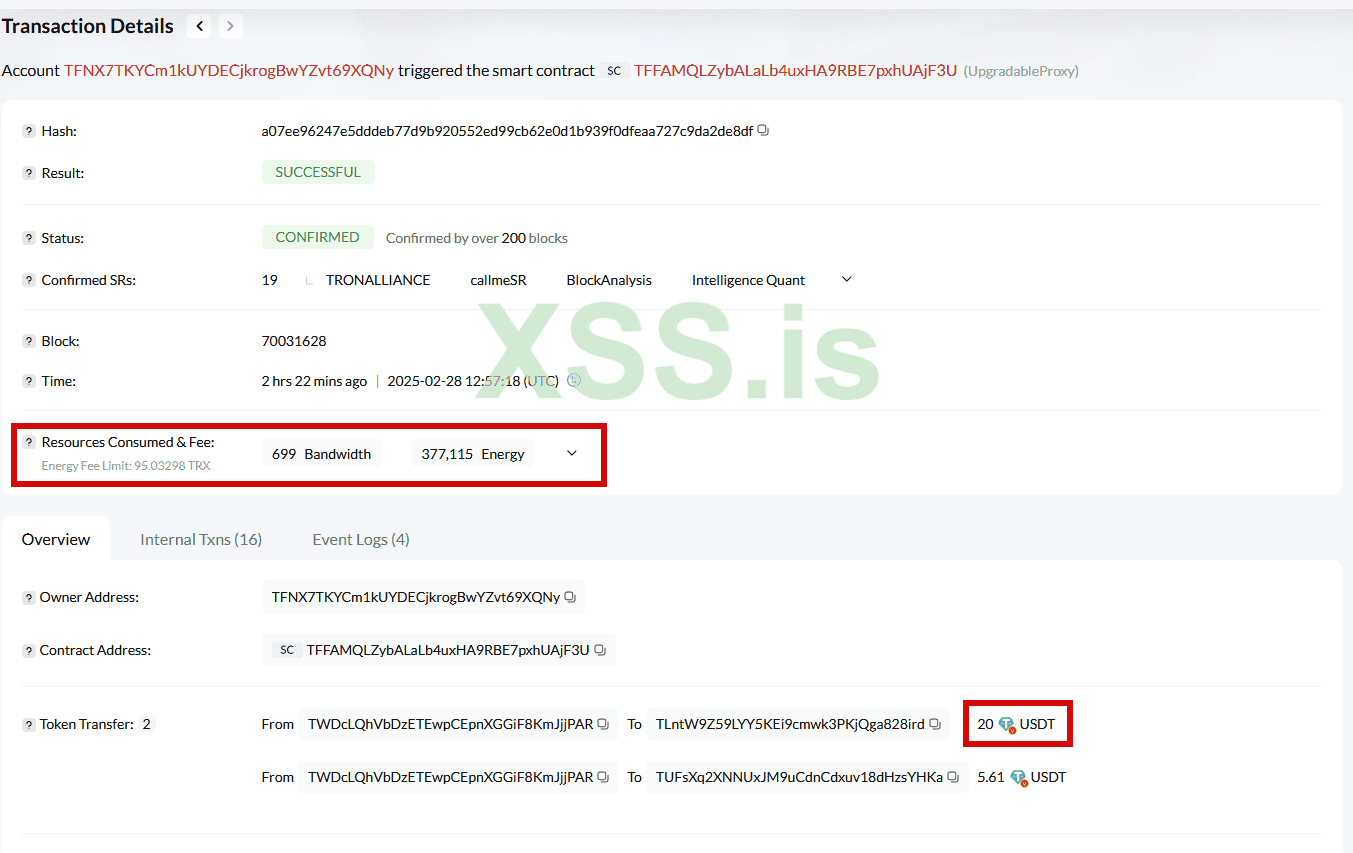The height and width of the screenshot is (853, 1353).
Task: Click the "2 hrs 22 mins ago" text
Action: coord(314,381)
